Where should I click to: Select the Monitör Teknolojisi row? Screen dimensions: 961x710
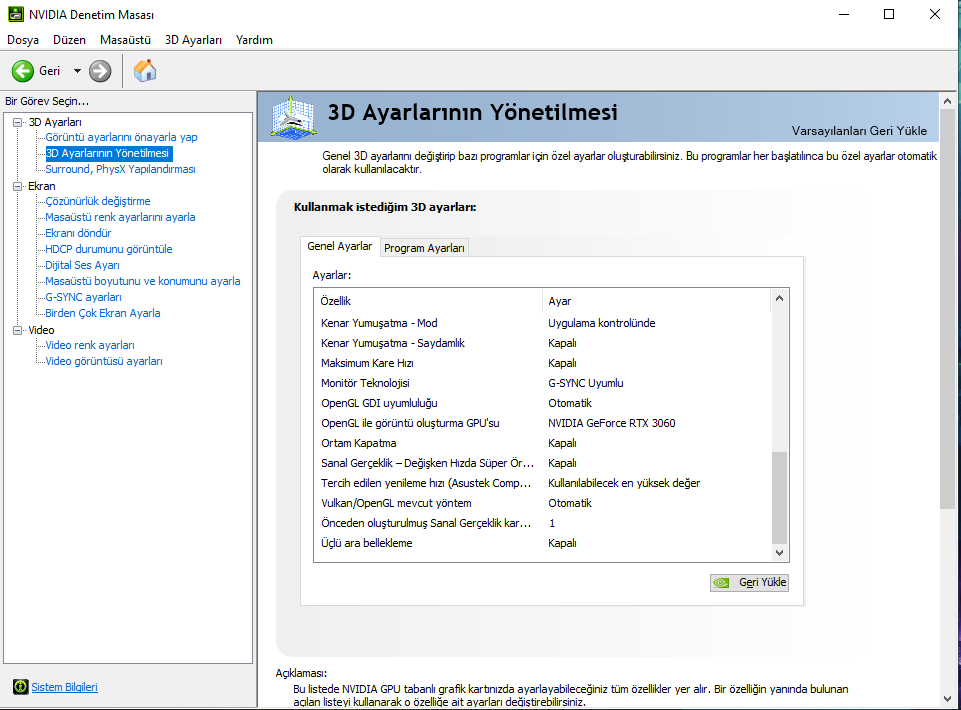(x=542, y=383)
